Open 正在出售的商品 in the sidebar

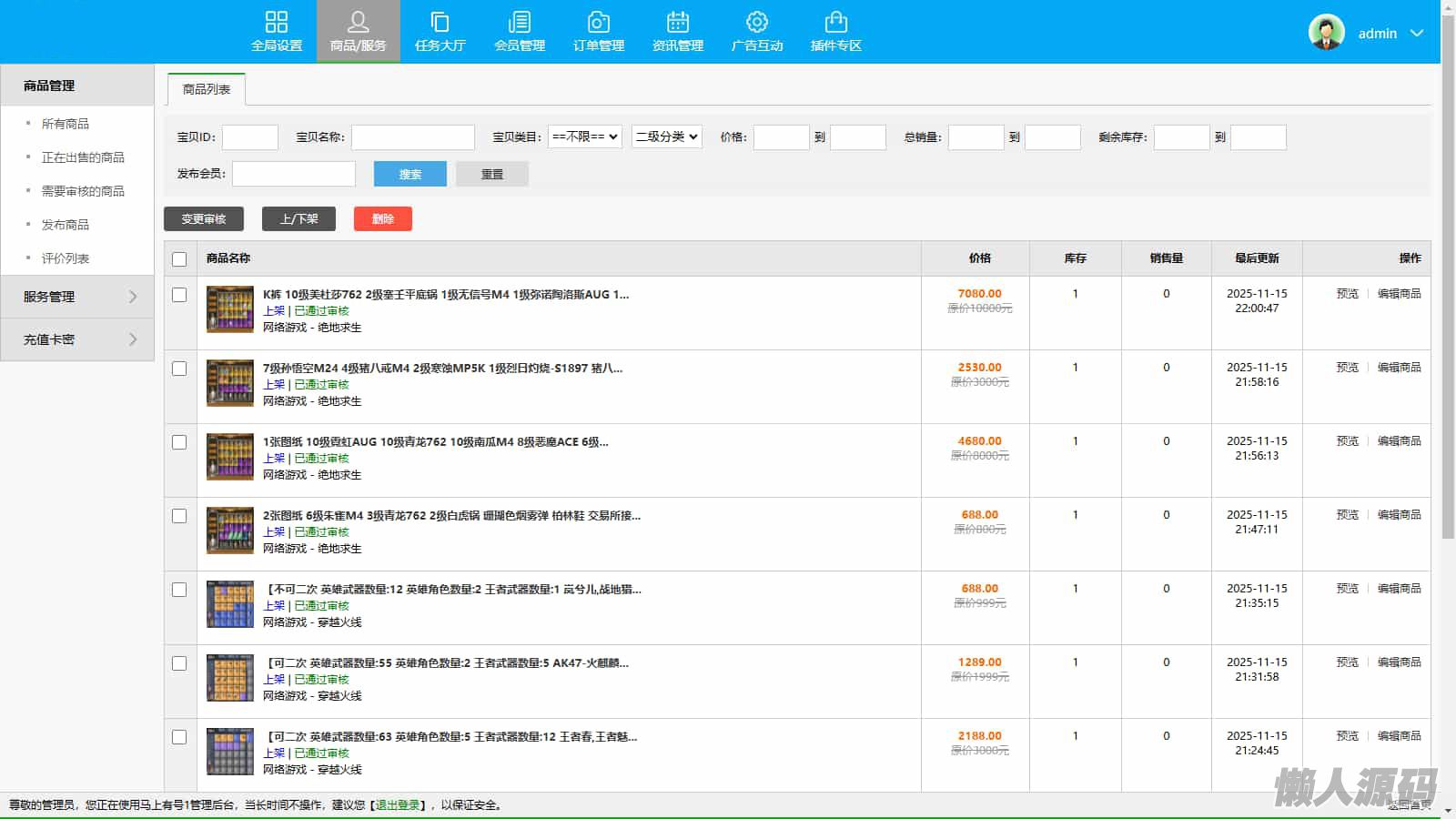click(83, 157)
